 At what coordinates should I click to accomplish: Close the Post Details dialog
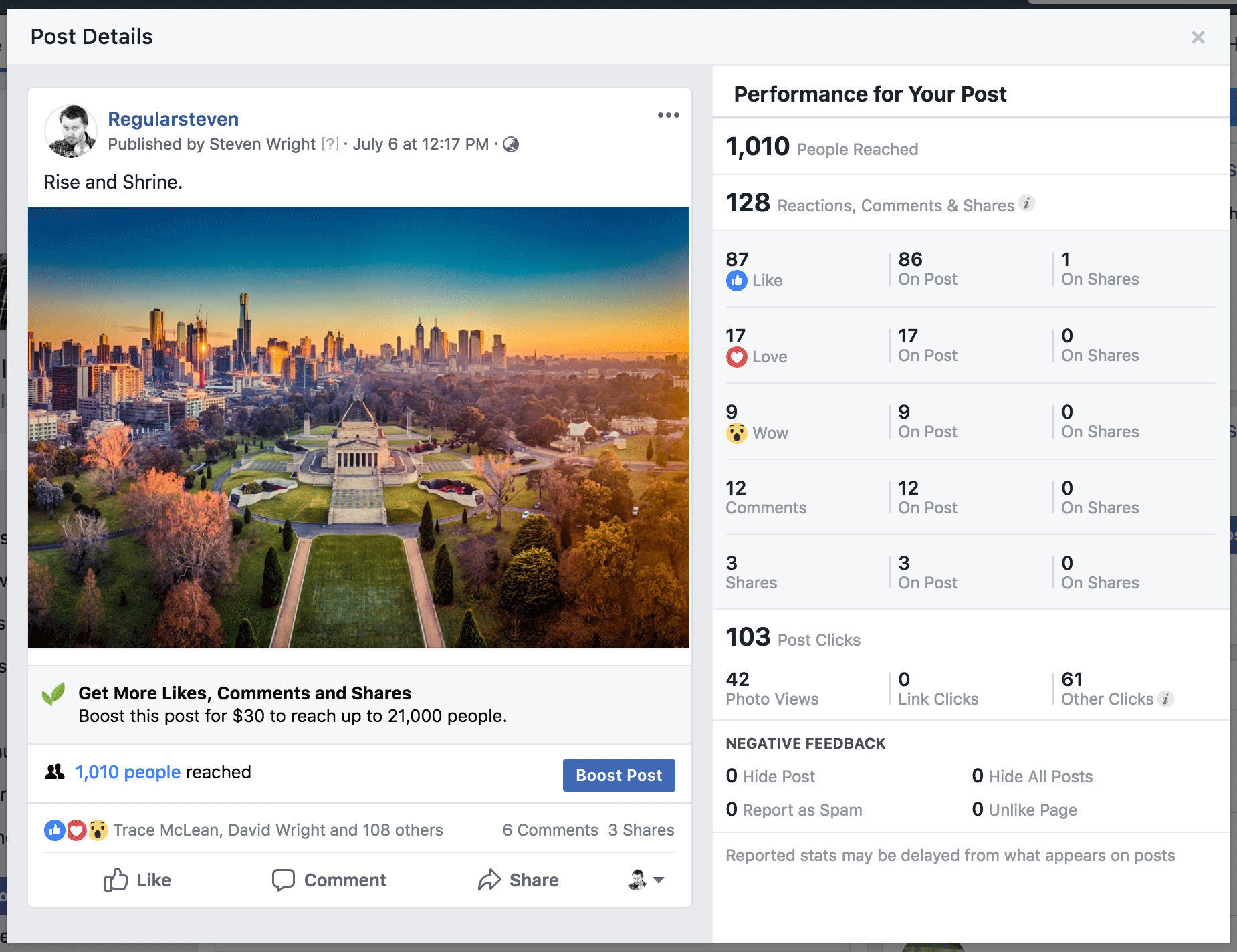point(1198,37)
